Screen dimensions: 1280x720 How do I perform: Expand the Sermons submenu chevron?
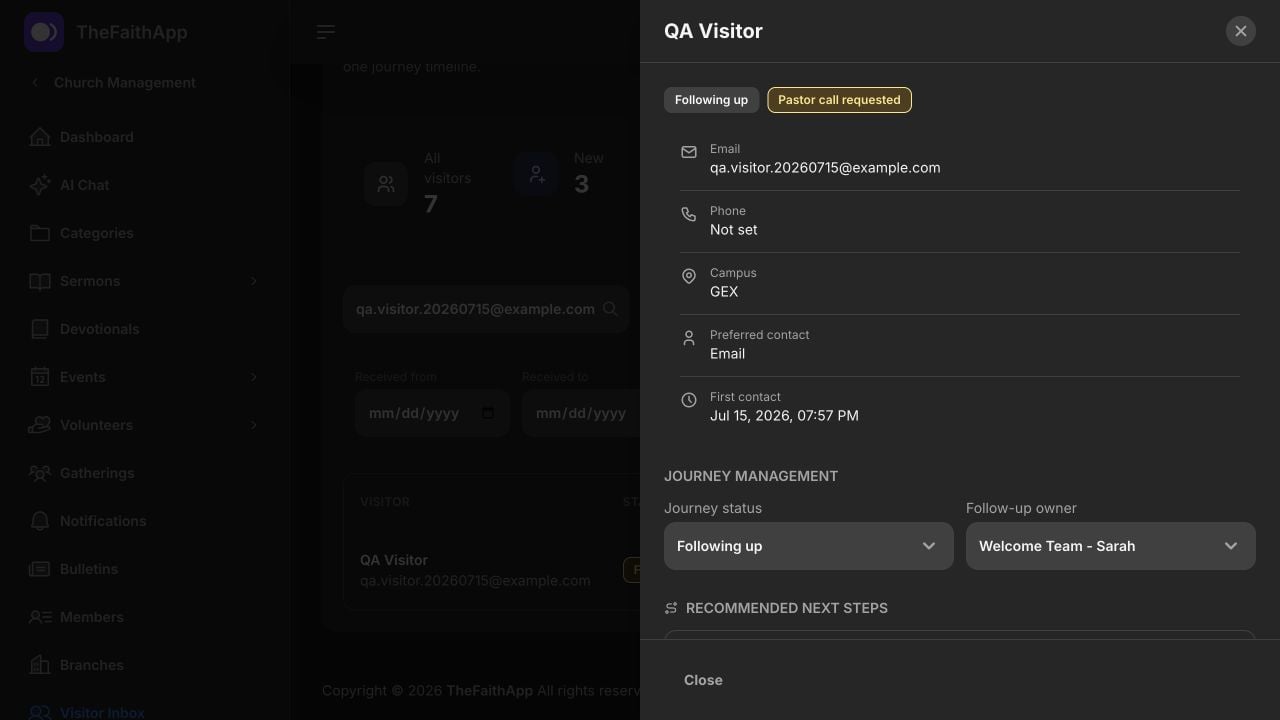pos(253,281)
